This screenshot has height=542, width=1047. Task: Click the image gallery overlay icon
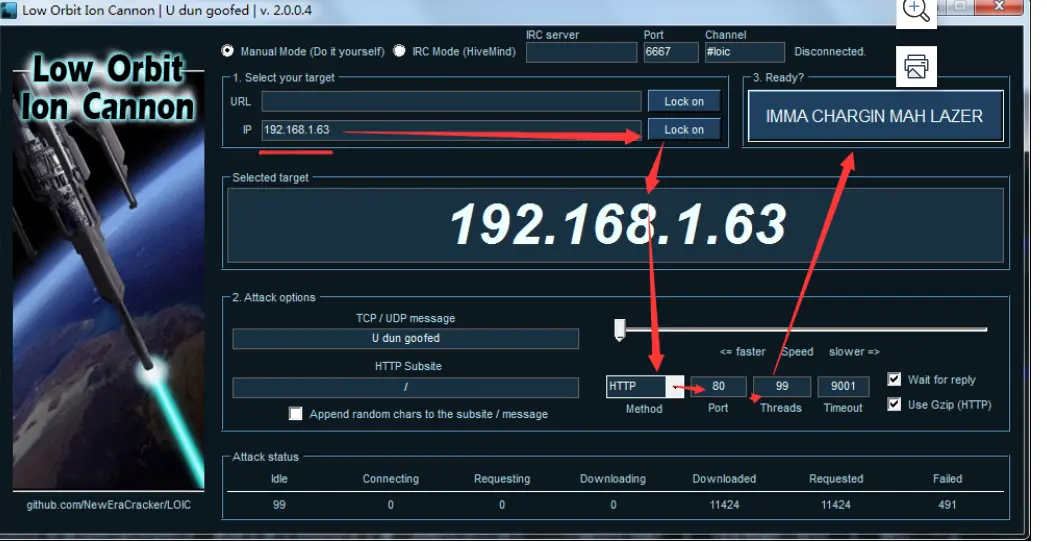(x=915, y=67)
